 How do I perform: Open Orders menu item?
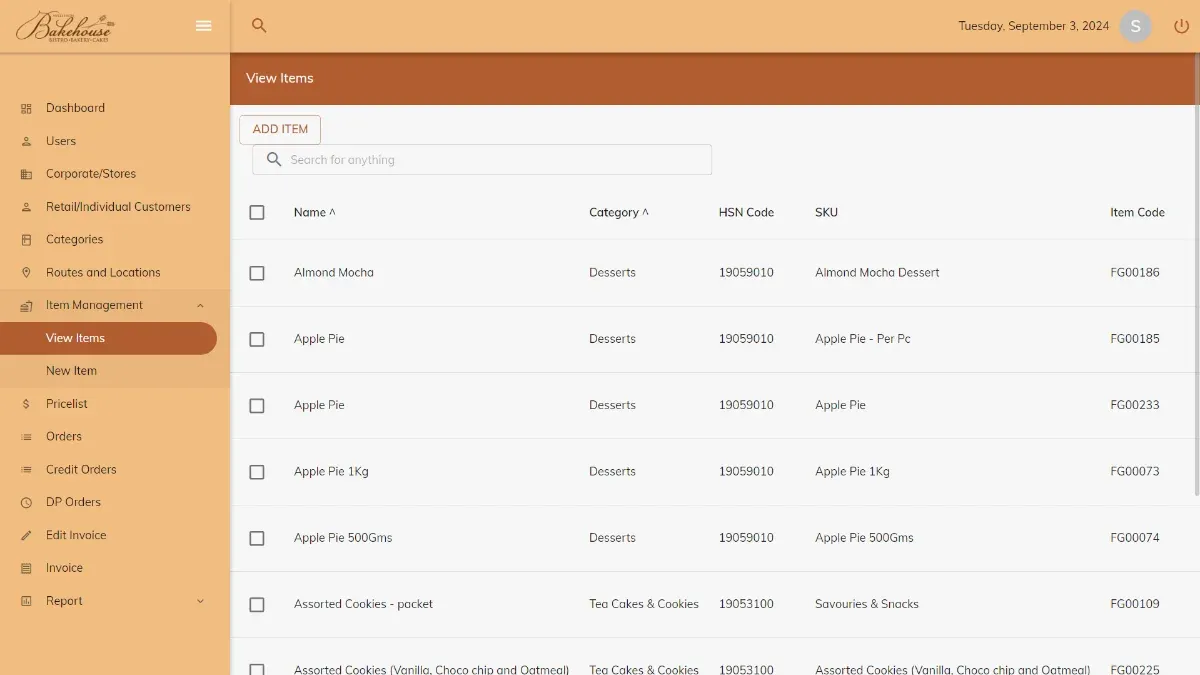[64, 437]
